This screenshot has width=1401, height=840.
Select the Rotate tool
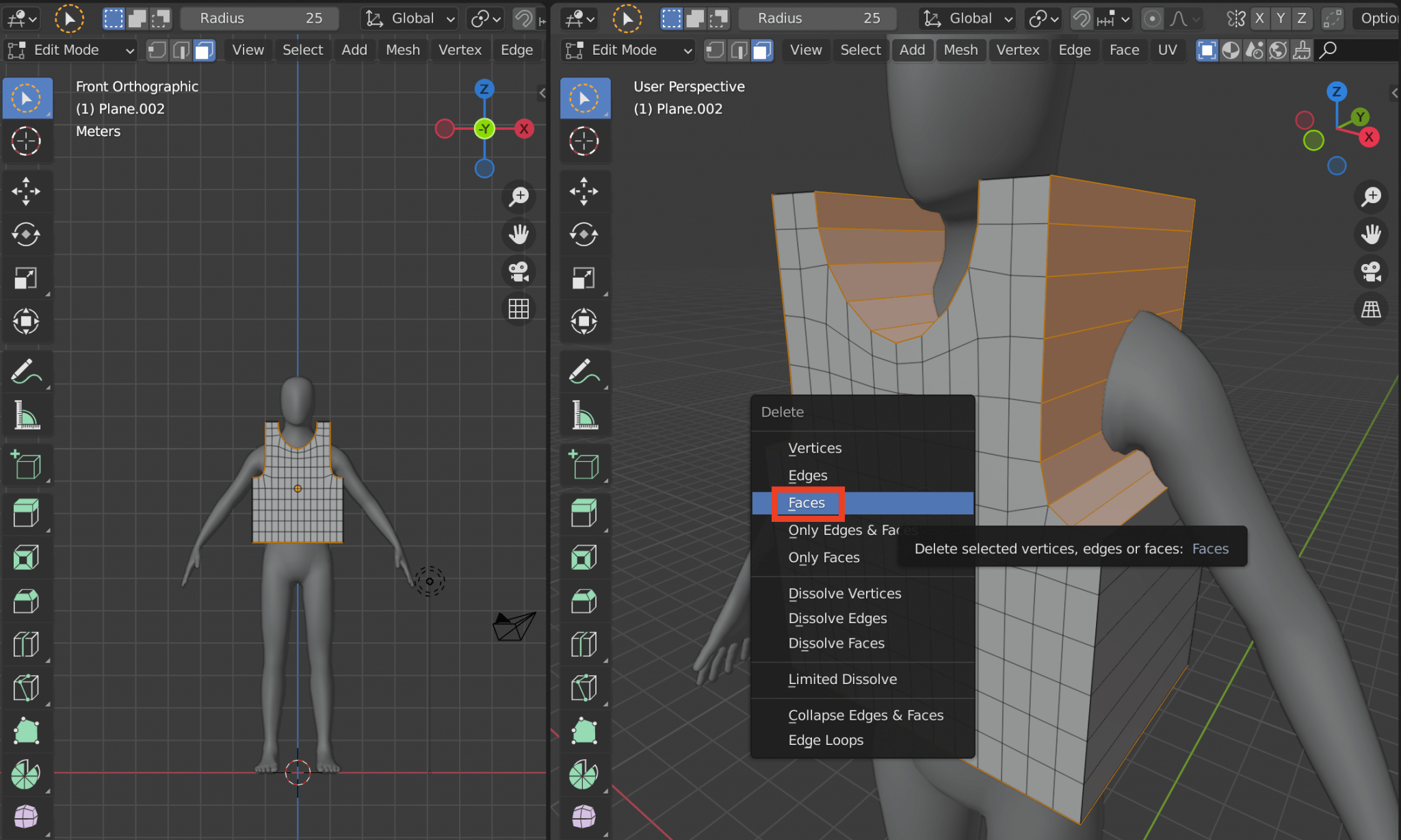pos(27,235)
